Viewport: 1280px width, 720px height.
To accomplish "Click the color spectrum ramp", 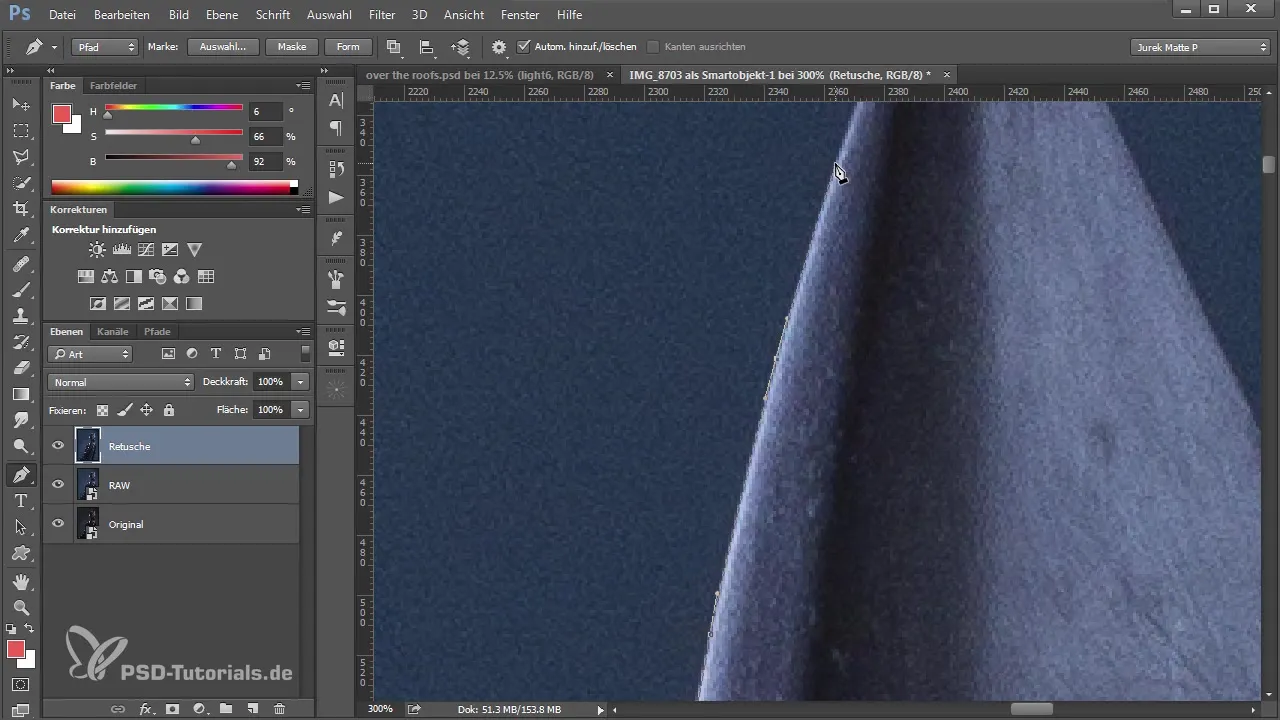I will [175, 187].
